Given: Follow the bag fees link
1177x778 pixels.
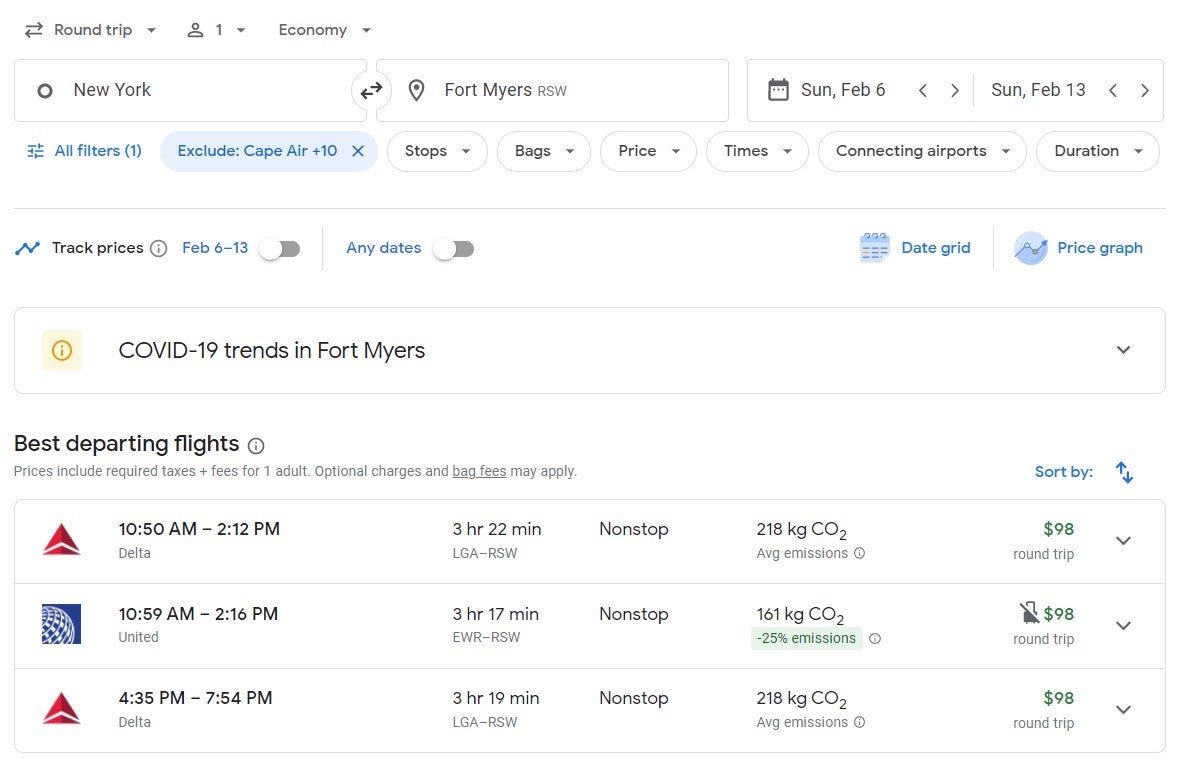Looking at the screenshot, I should tap(479, 471).
